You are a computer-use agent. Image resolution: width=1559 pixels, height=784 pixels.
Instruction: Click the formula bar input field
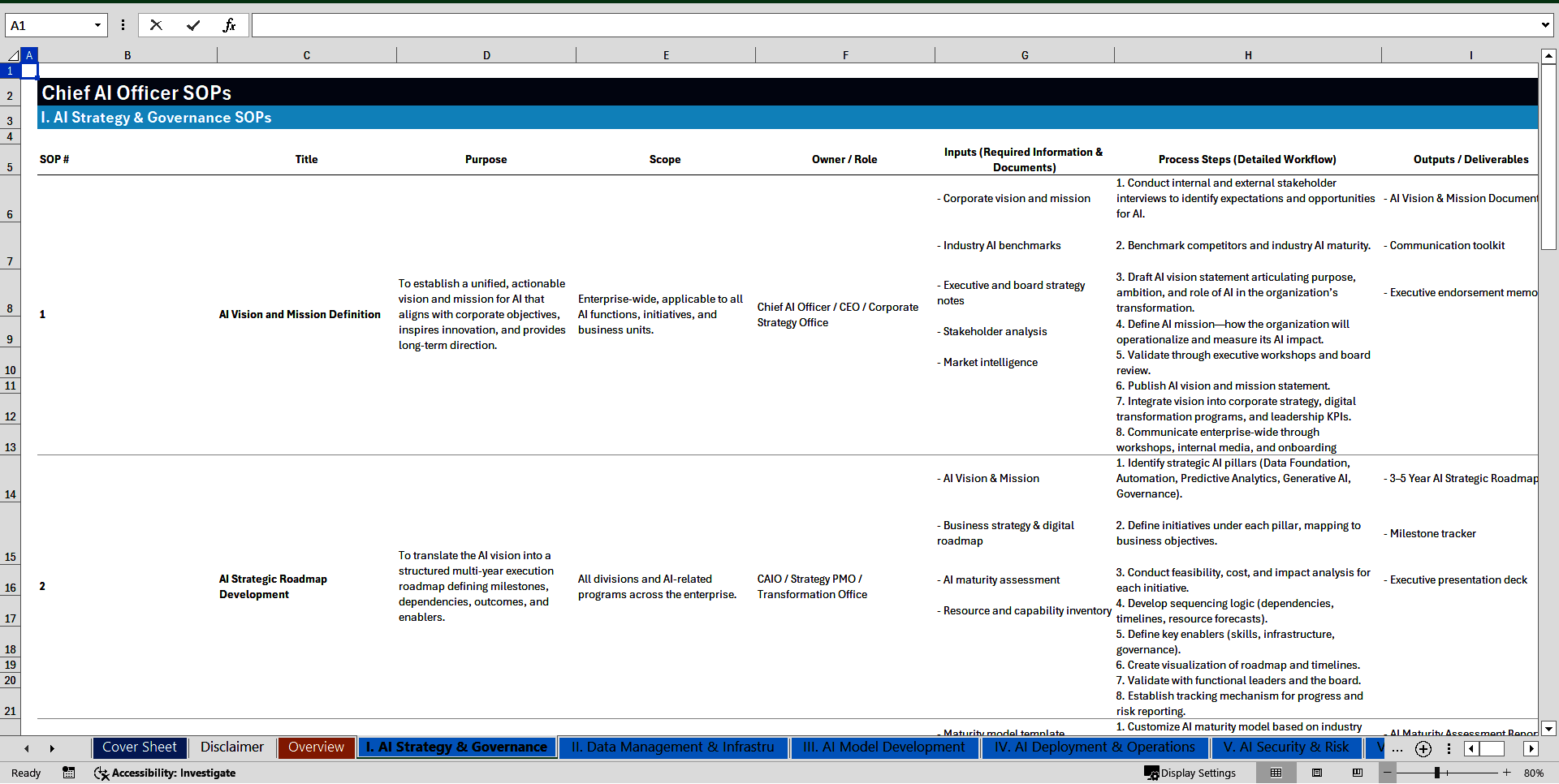click(x=893, y=25)
